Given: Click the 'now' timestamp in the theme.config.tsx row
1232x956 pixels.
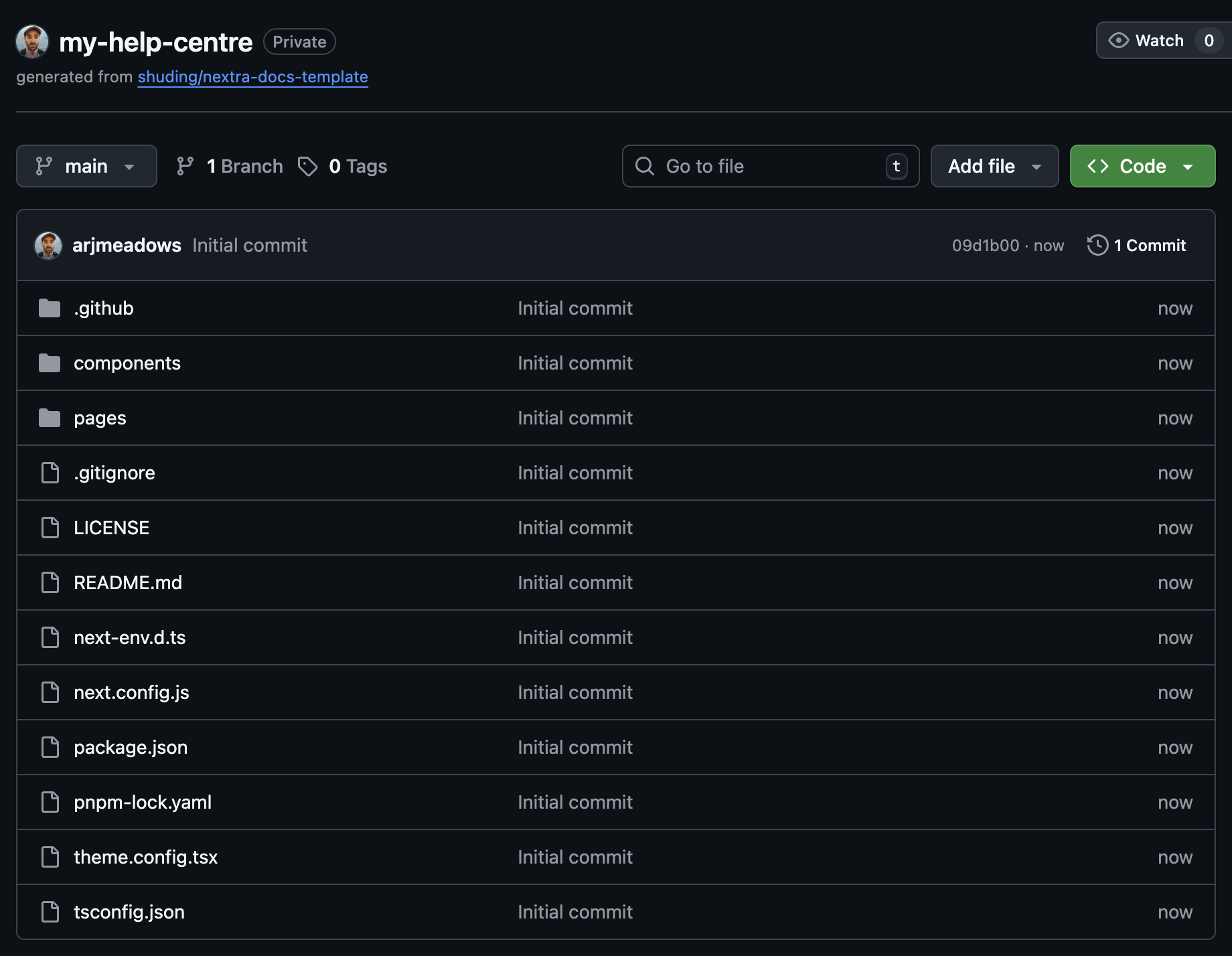Looking at the screenshot, I should click(1175, 857).
